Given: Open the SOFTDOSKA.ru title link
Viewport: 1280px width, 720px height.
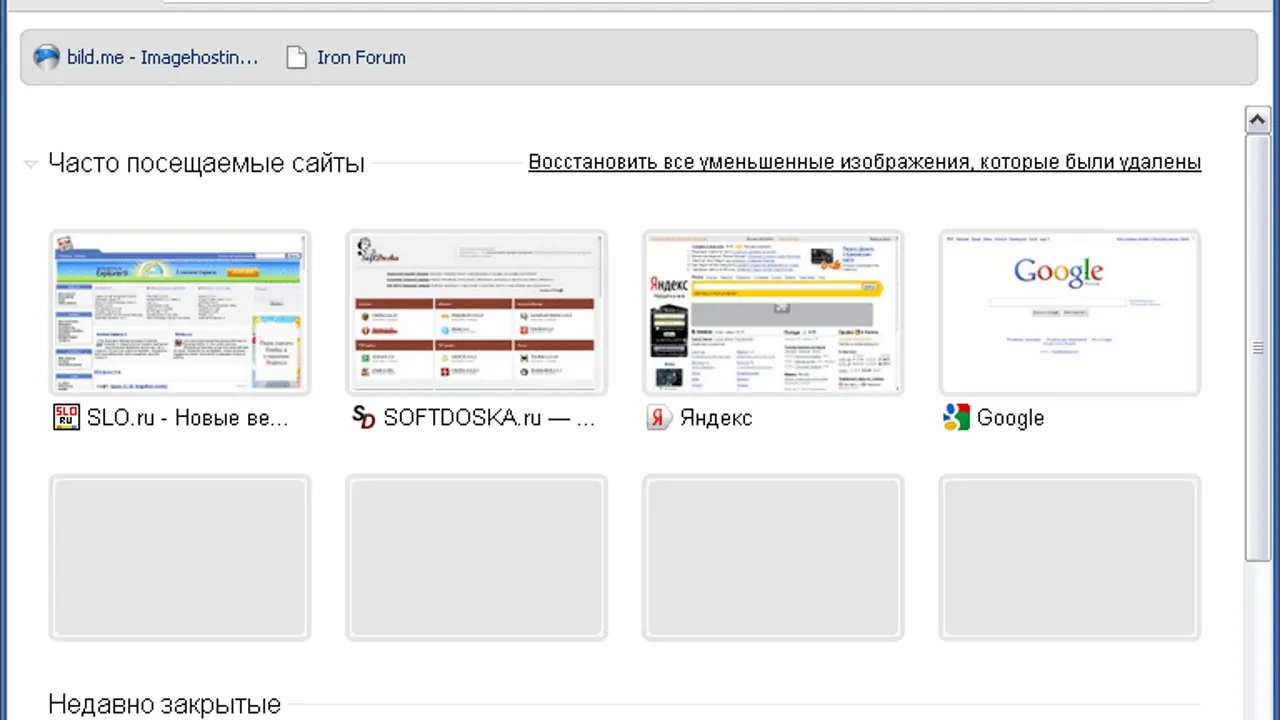Looking at the screenshot, I should click(x=489, y=418).
